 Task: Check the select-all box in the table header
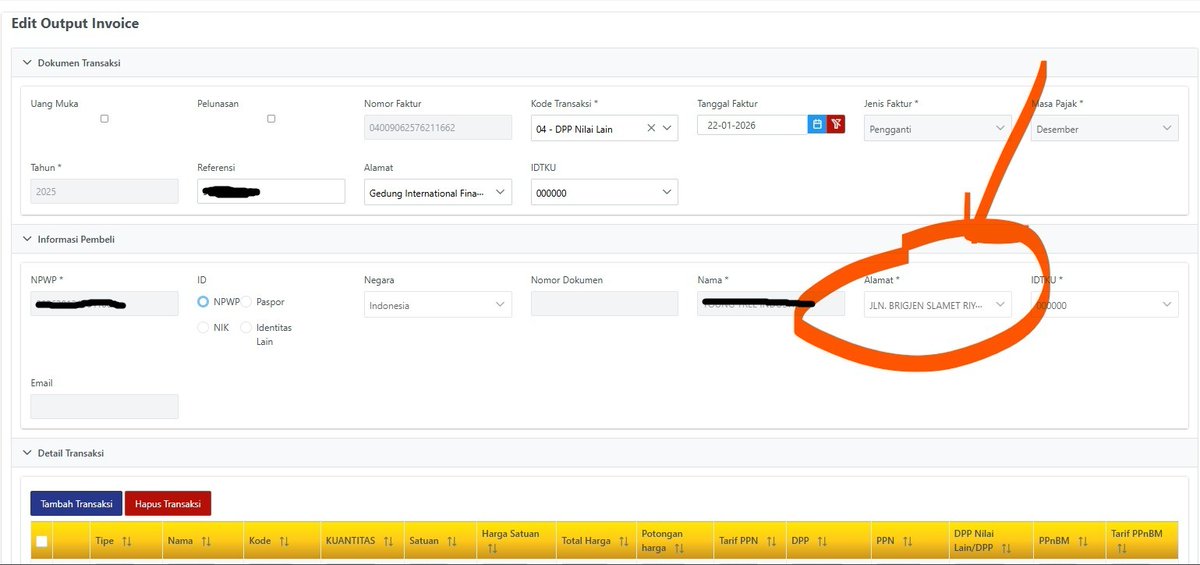(x=42, y=542)
